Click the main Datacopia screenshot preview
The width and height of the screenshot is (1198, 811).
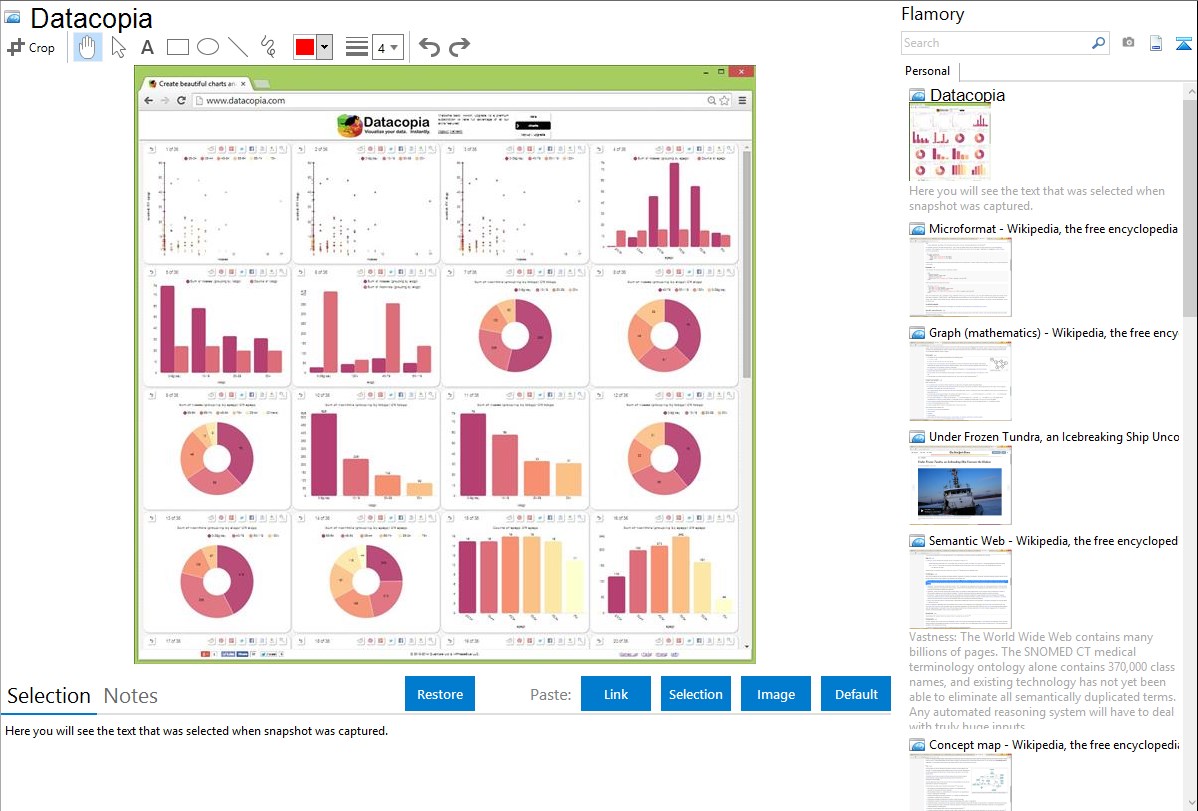(x=445, y=364)
